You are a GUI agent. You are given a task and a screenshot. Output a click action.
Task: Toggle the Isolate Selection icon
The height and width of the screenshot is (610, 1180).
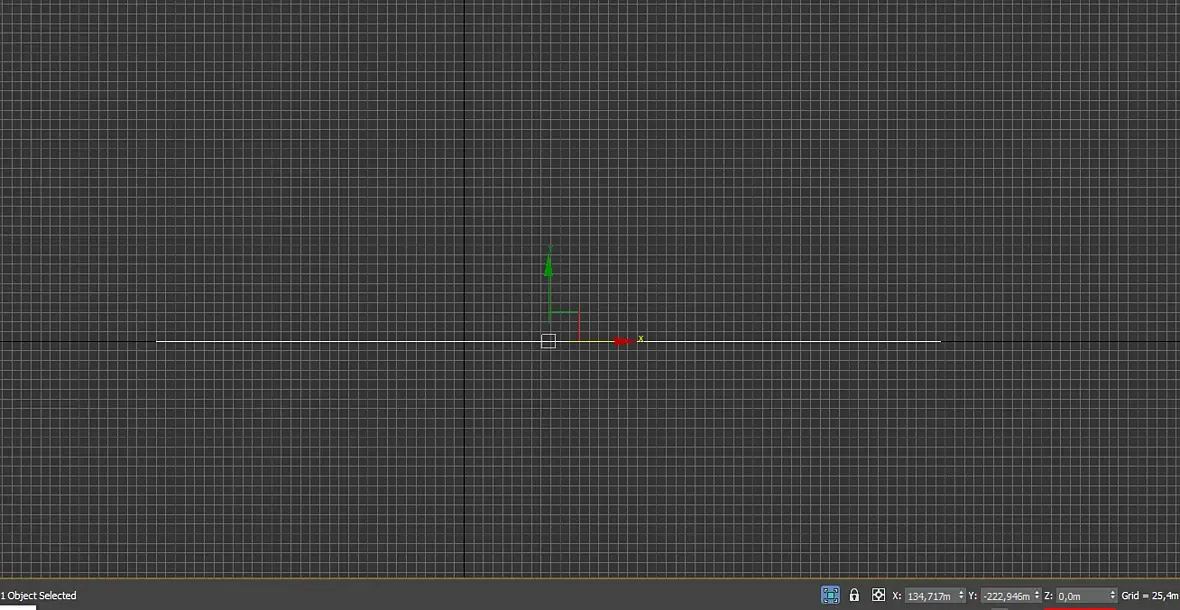(830, 595)
